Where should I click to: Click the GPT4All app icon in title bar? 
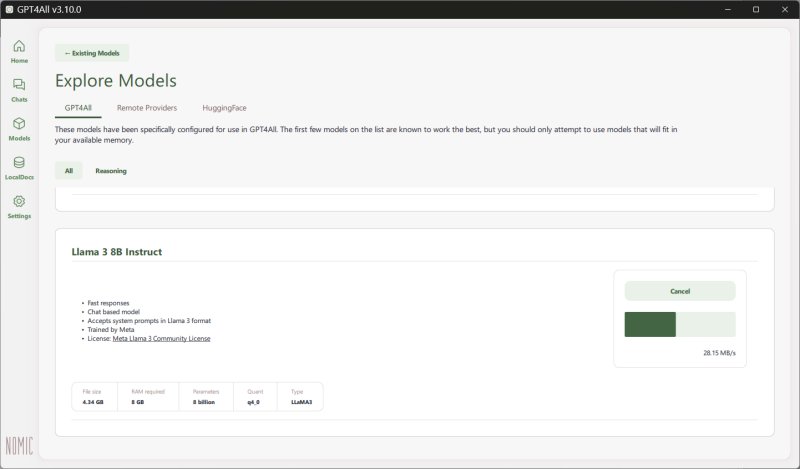(x=9, y=9)
